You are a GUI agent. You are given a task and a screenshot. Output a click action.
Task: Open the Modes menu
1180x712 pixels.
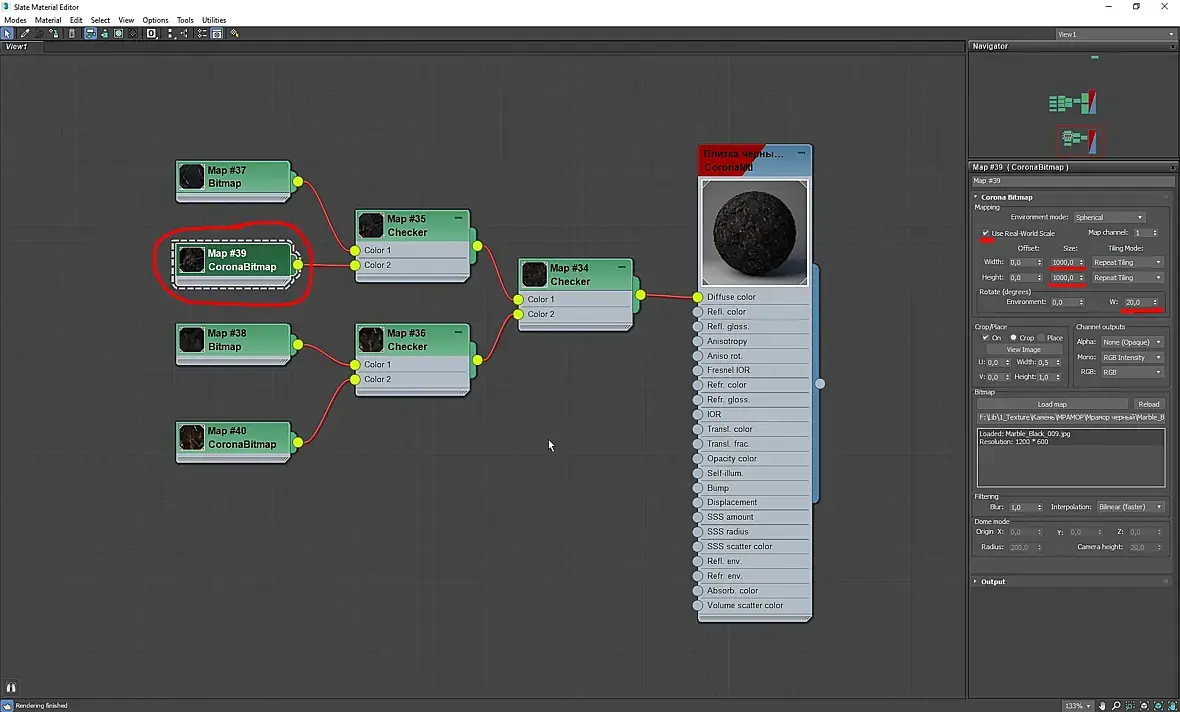[15, 20]
